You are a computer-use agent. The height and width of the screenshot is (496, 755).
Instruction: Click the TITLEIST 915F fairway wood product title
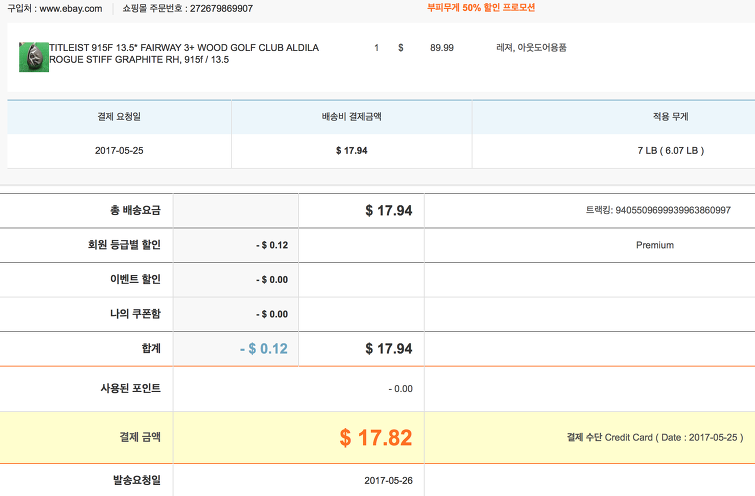click(184, 53)
